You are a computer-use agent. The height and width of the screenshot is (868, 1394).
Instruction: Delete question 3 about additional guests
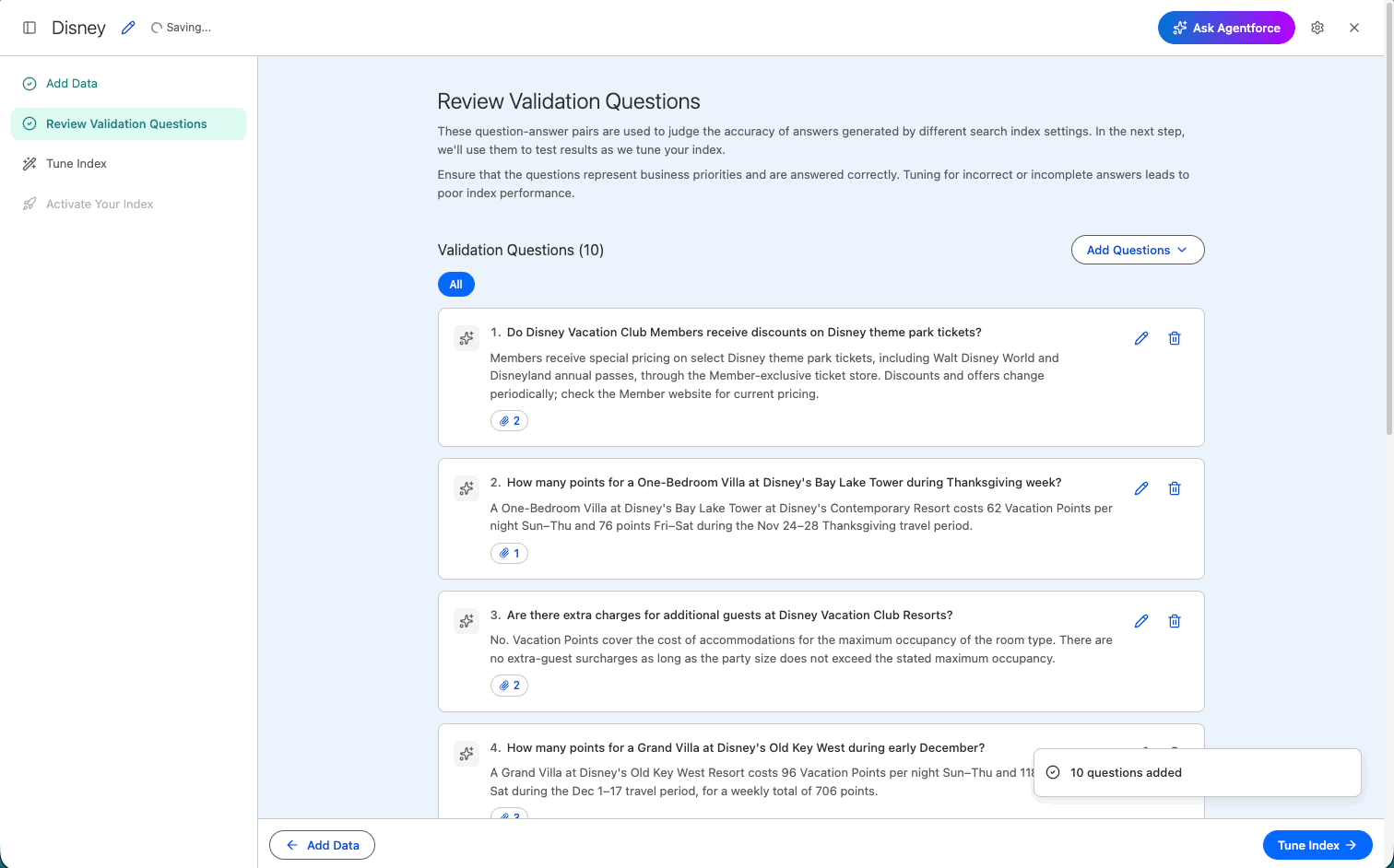1175,621
